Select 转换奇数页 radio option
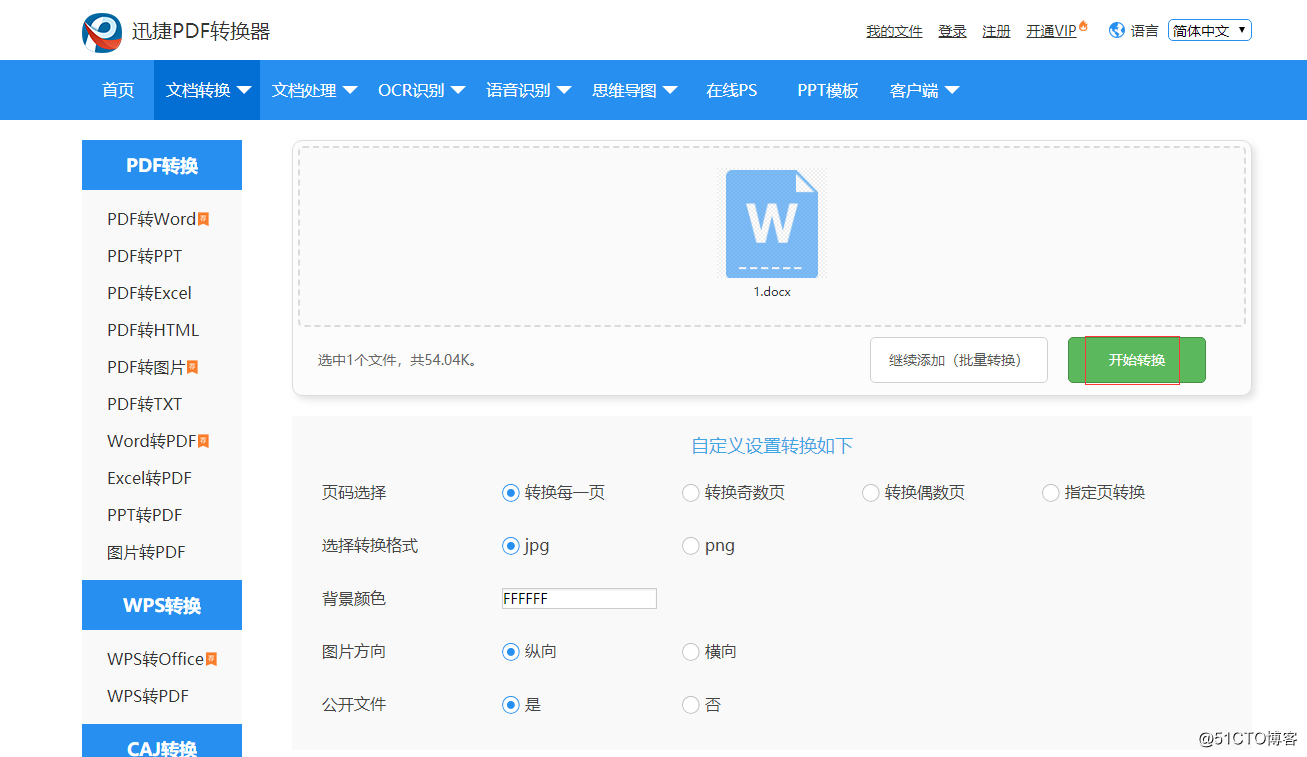1307x757 pixels. coord(690,493)
